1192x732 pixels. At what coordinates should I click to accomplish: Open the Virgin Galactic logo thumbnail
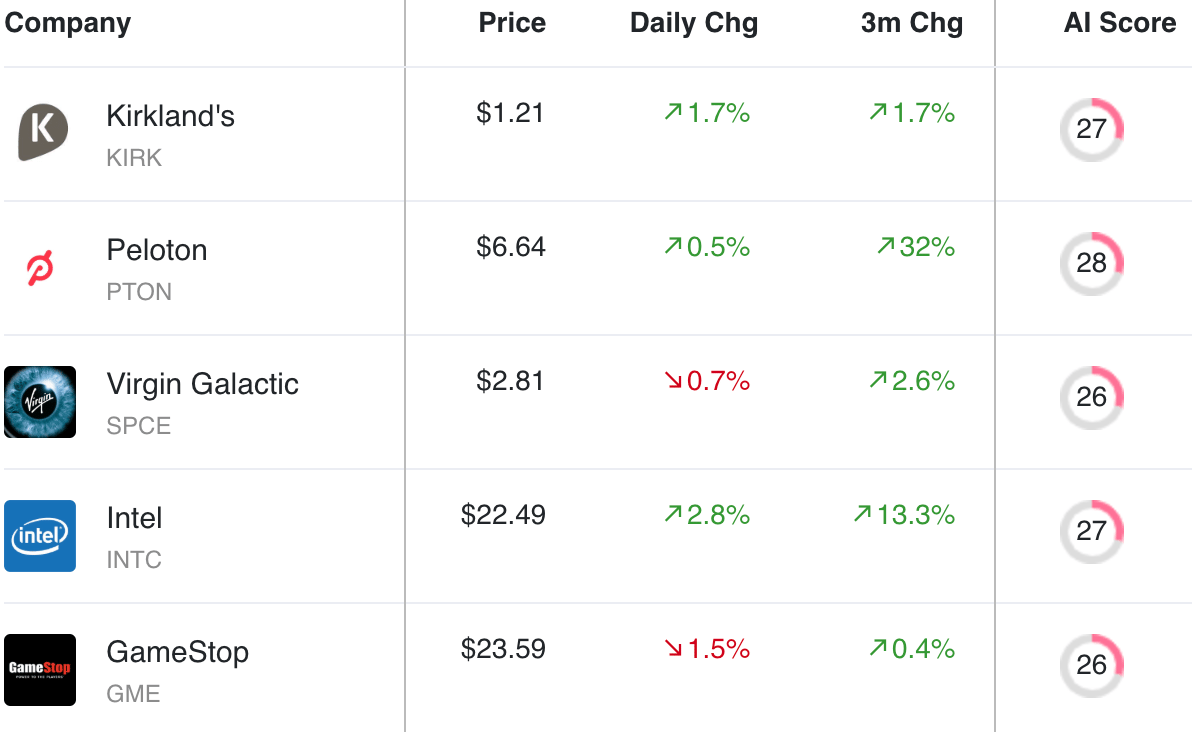40,402
